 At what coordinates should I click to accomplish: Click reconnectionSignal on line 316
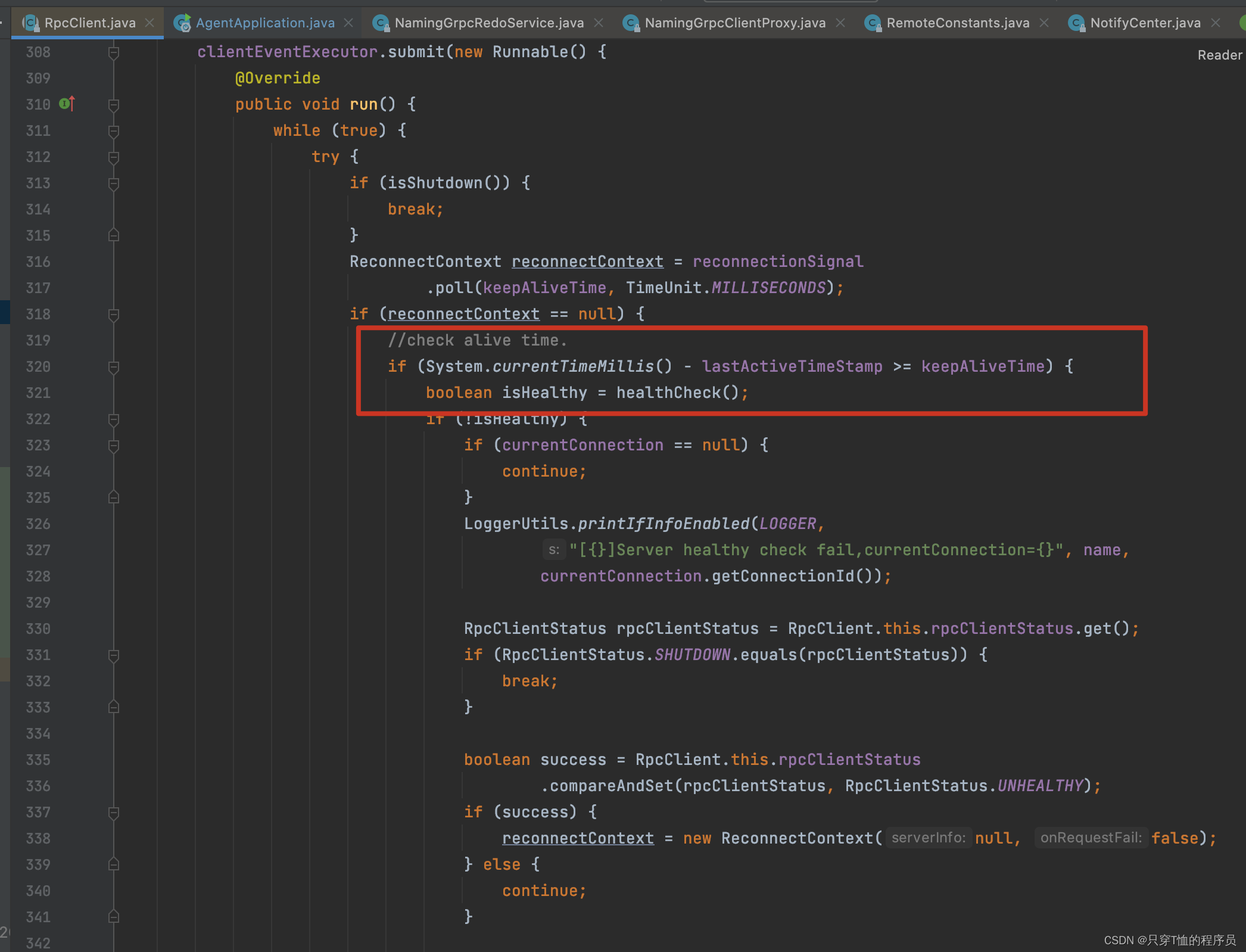pos(778,262)
